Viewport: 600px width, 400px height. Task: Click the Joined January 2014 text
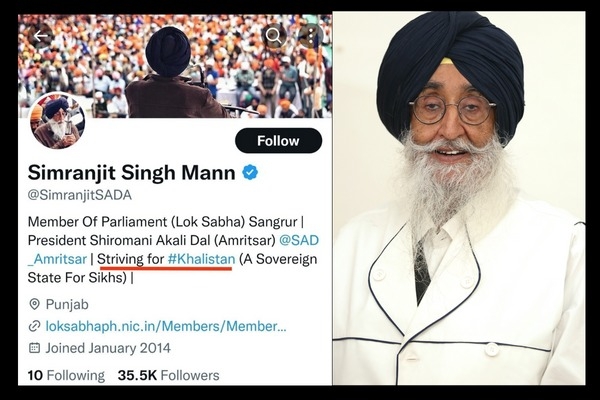[108, 348]
